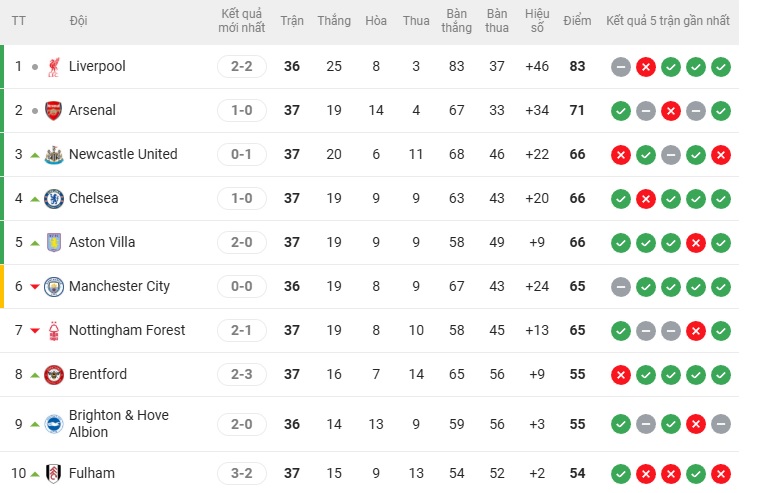Click the Arsenal club crest icon
Viewport: 758px width, 493px height.
click(x=54, y=111)
